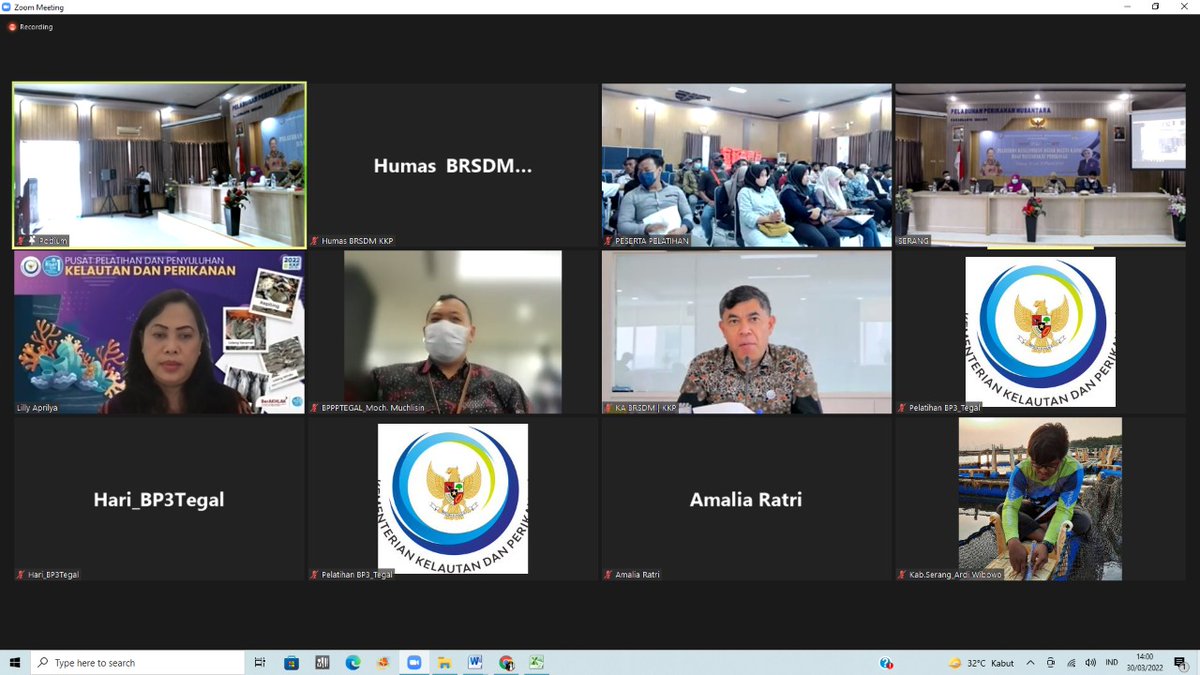This screenshot has height=675, width=1200.
Task: Switch to Zoom app in taskbar
Action: coord(414,663)
